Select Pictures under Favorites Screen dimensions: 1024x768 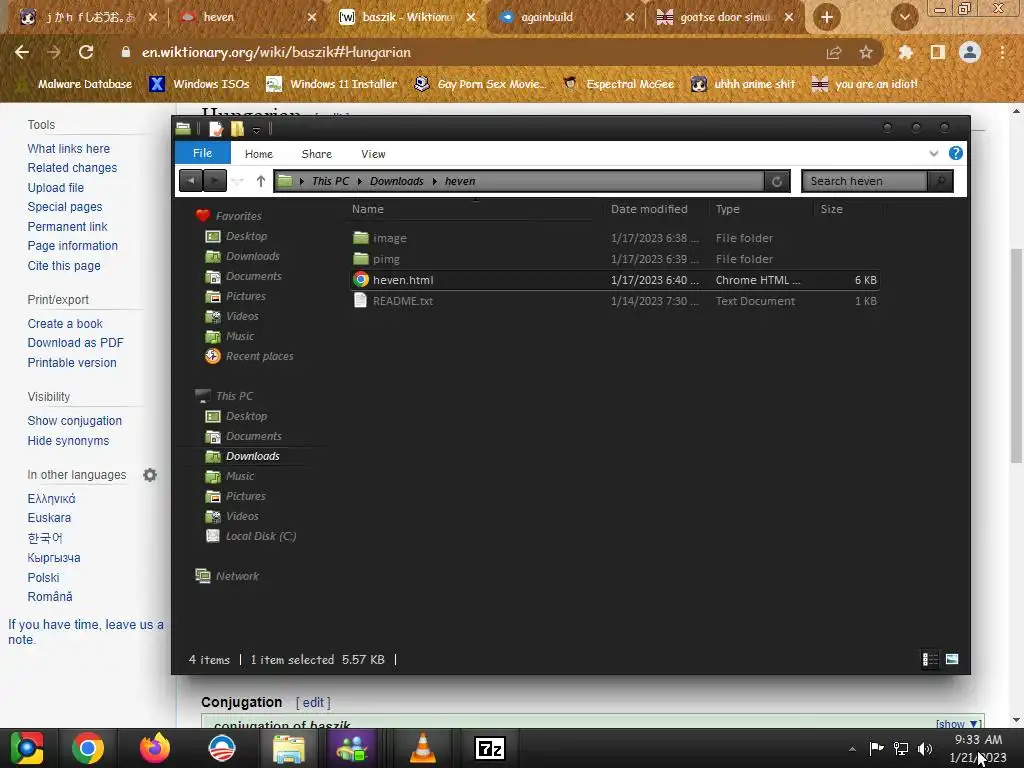pos(246,296)
